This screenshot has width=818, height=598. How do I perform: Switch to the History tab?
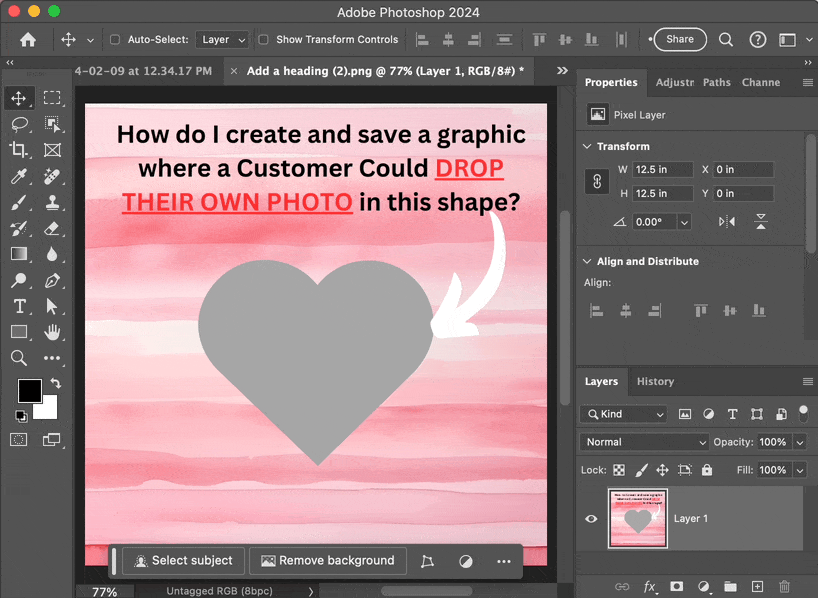point(655,381)
